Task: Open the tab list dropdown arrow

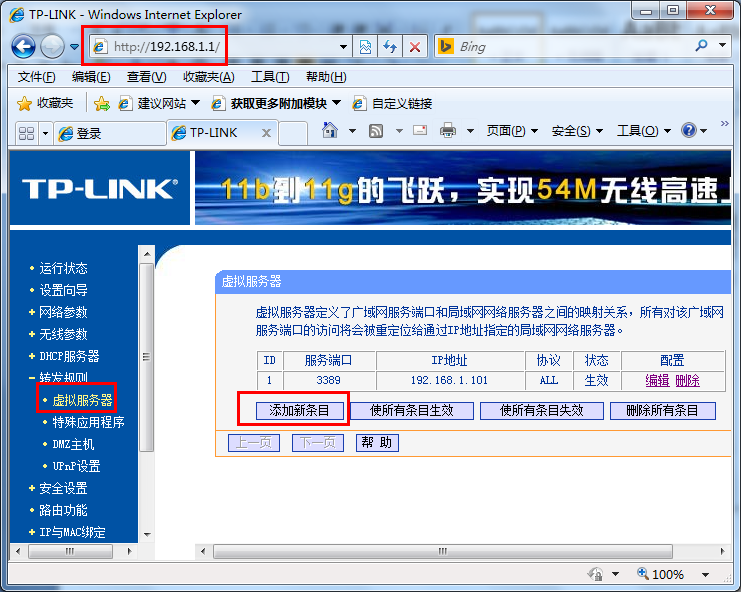Action: [45, 133]
